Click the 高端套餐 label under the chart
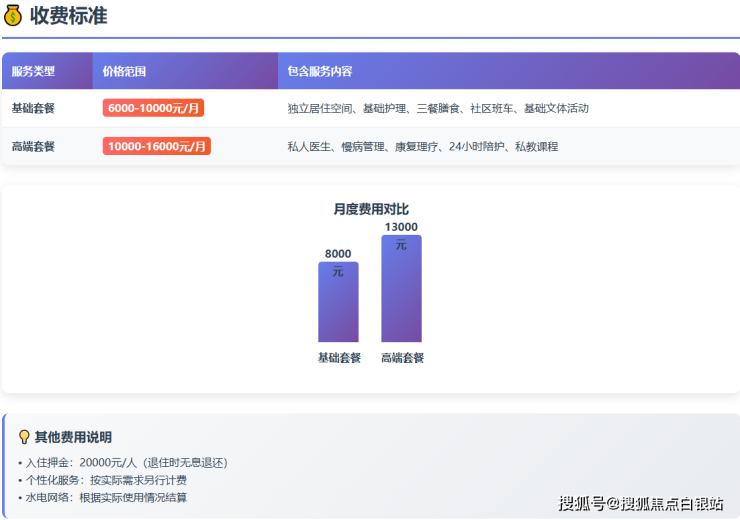The image size is (740, 520). click(402, 358)
